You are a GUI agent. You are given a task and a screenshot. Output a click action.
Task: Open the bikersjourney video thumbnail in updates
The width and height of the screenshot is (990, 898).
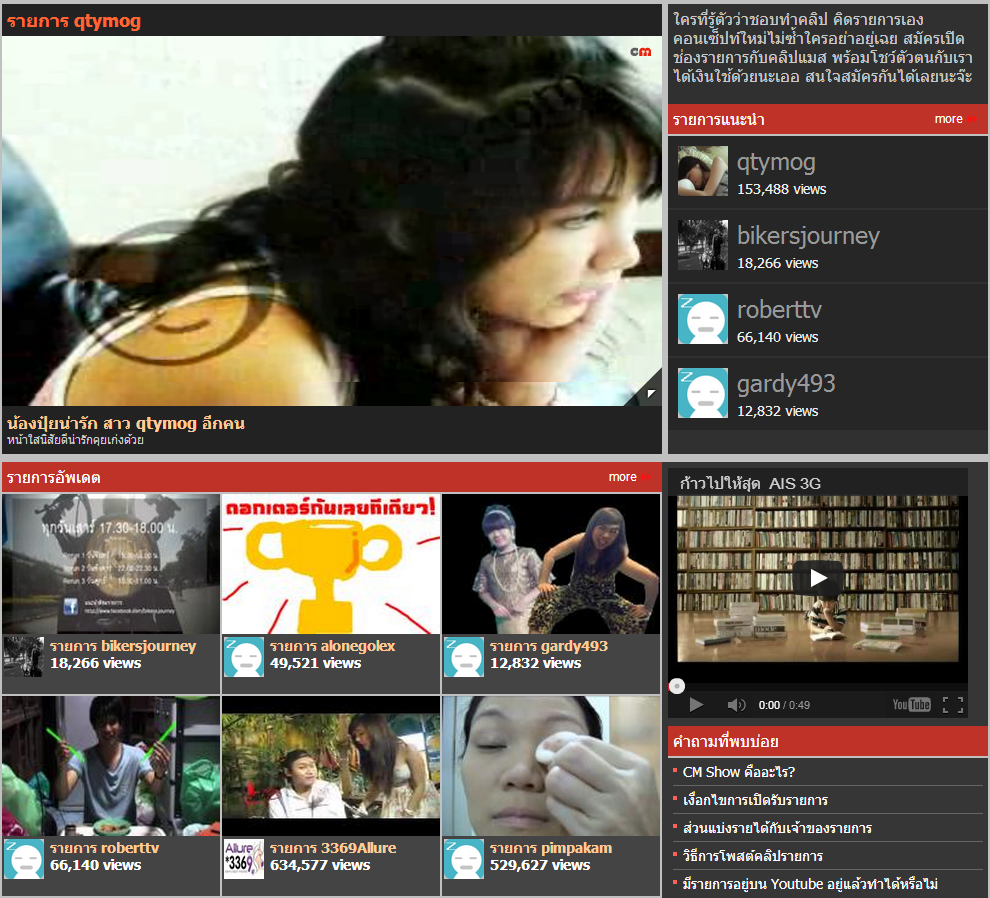[111, 564]
